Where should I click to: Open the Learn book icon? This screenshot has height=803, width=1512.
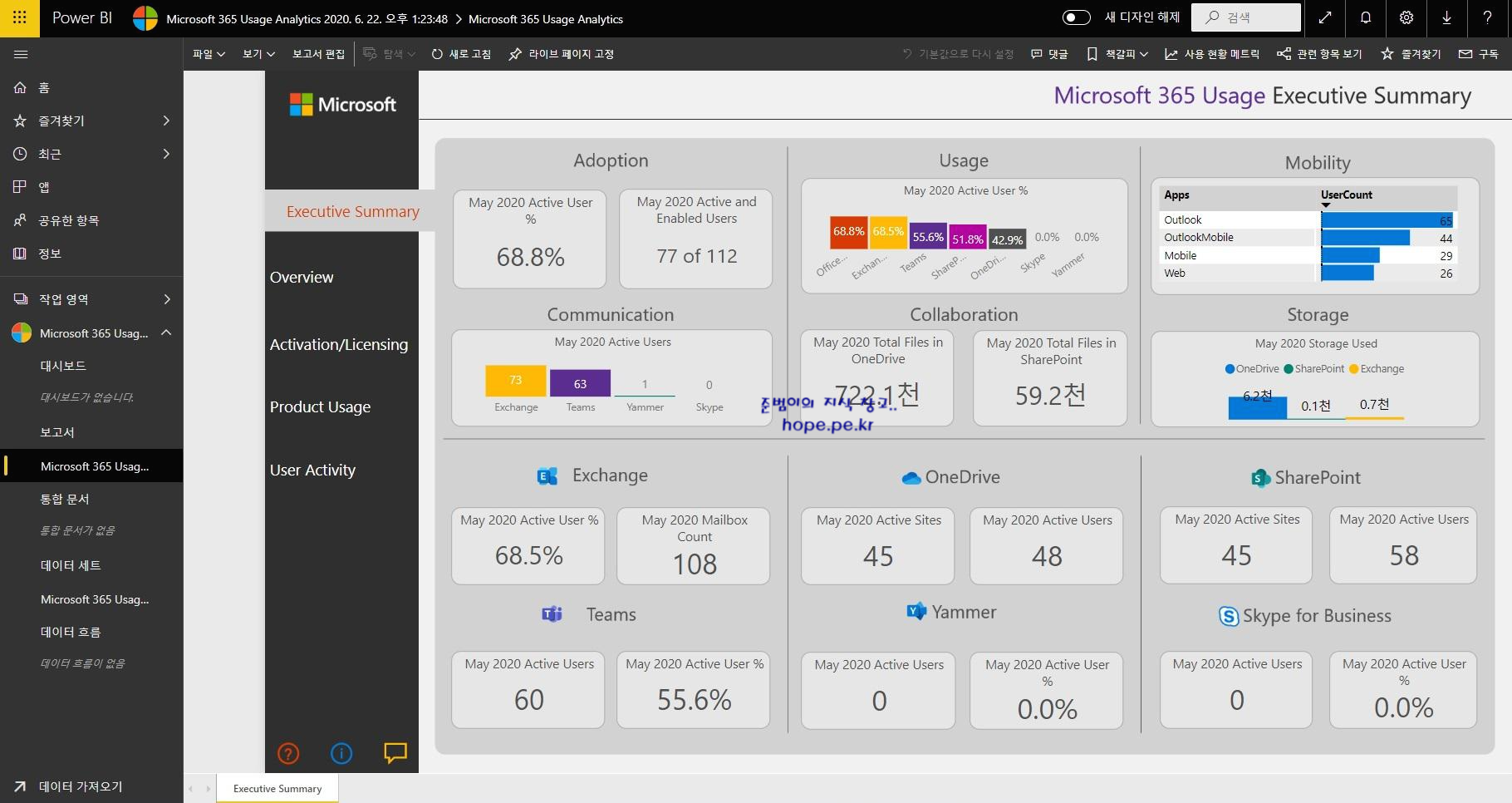tap(21, 254)
